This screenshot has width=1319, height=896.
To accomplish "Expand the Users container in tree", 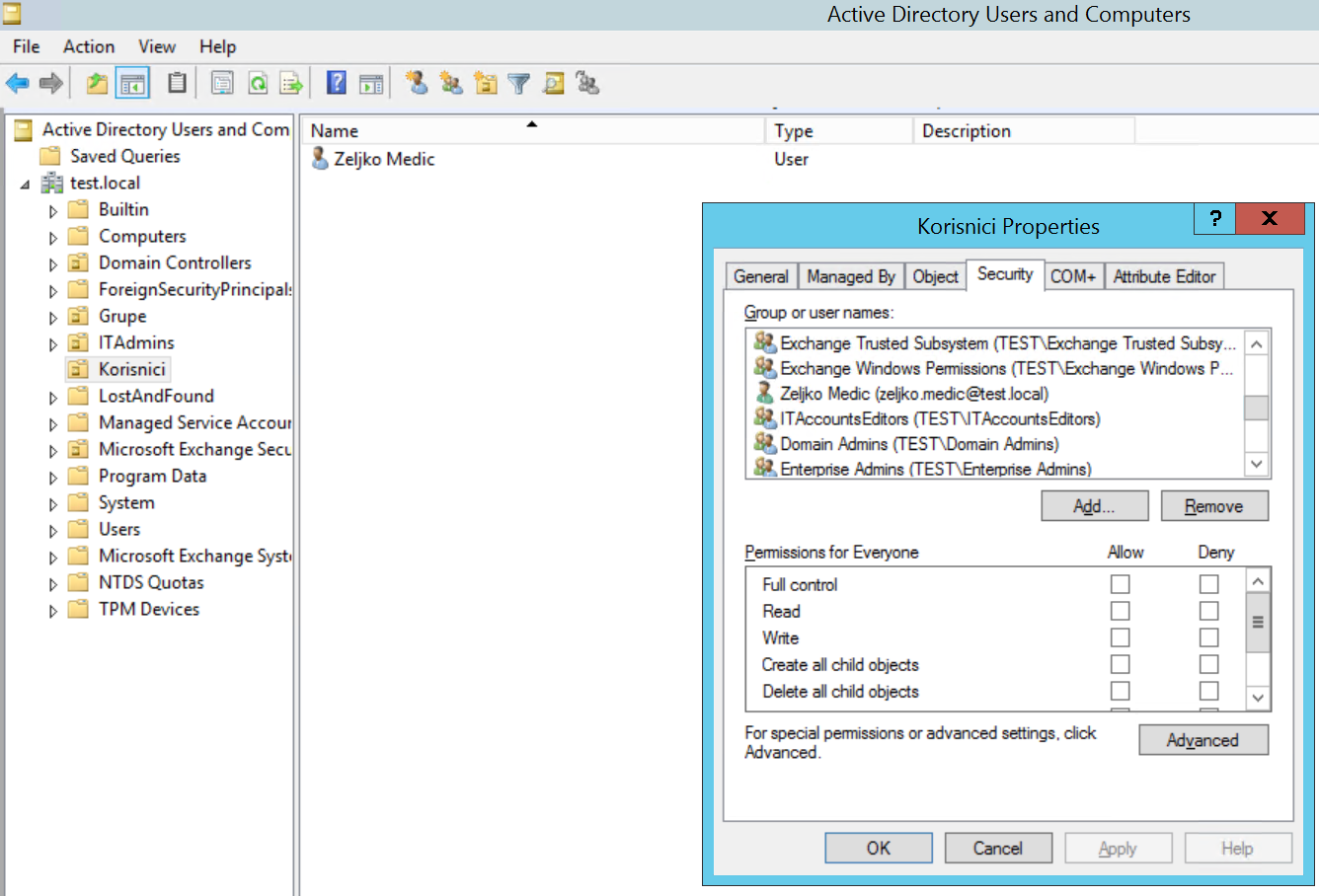I will point(53,531).
